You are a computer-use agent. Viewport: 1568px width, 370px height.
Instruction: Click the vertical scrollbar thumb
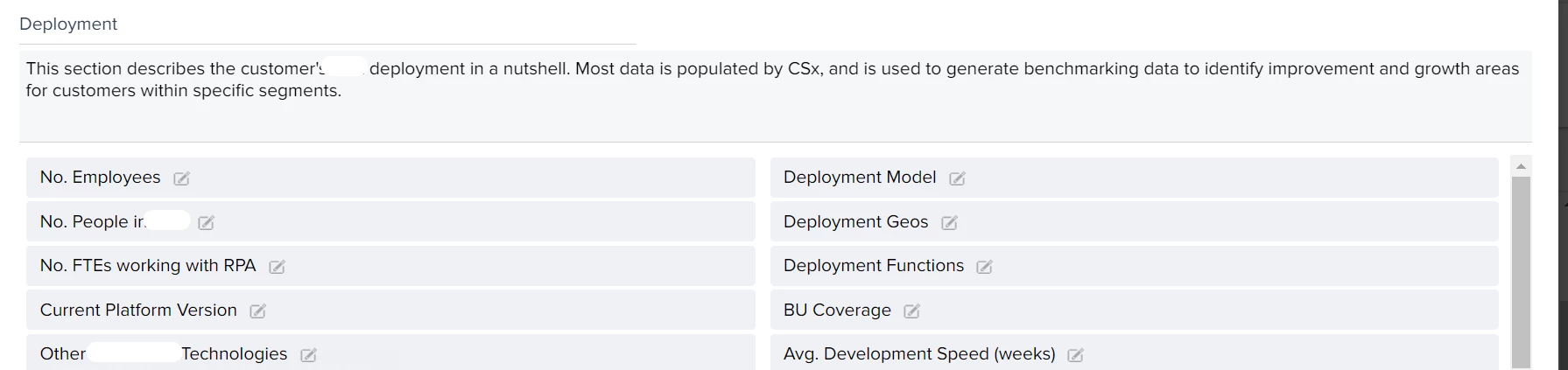point(1521,272)
